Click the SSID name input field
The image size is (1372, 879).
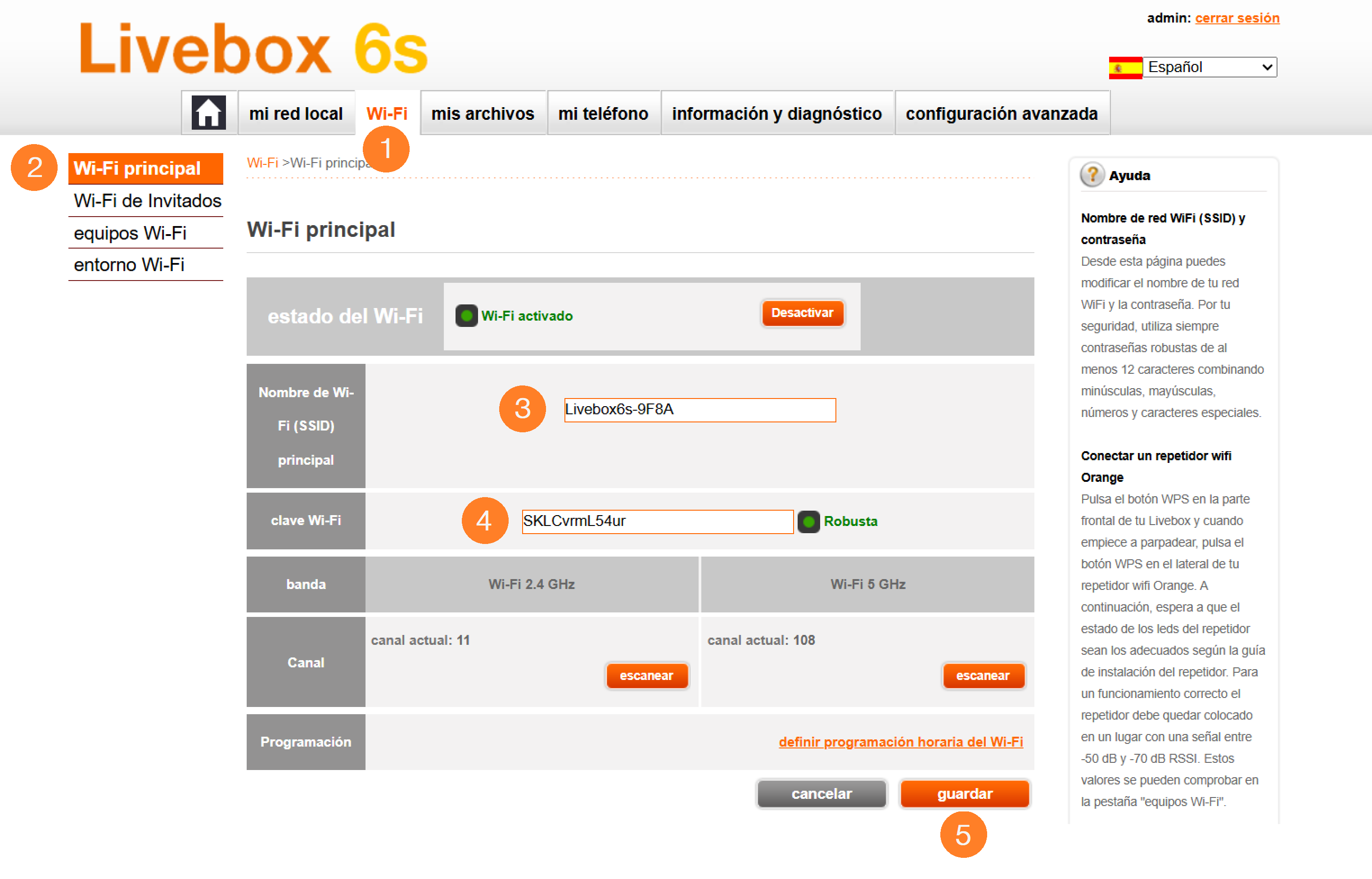click(700, 409)
